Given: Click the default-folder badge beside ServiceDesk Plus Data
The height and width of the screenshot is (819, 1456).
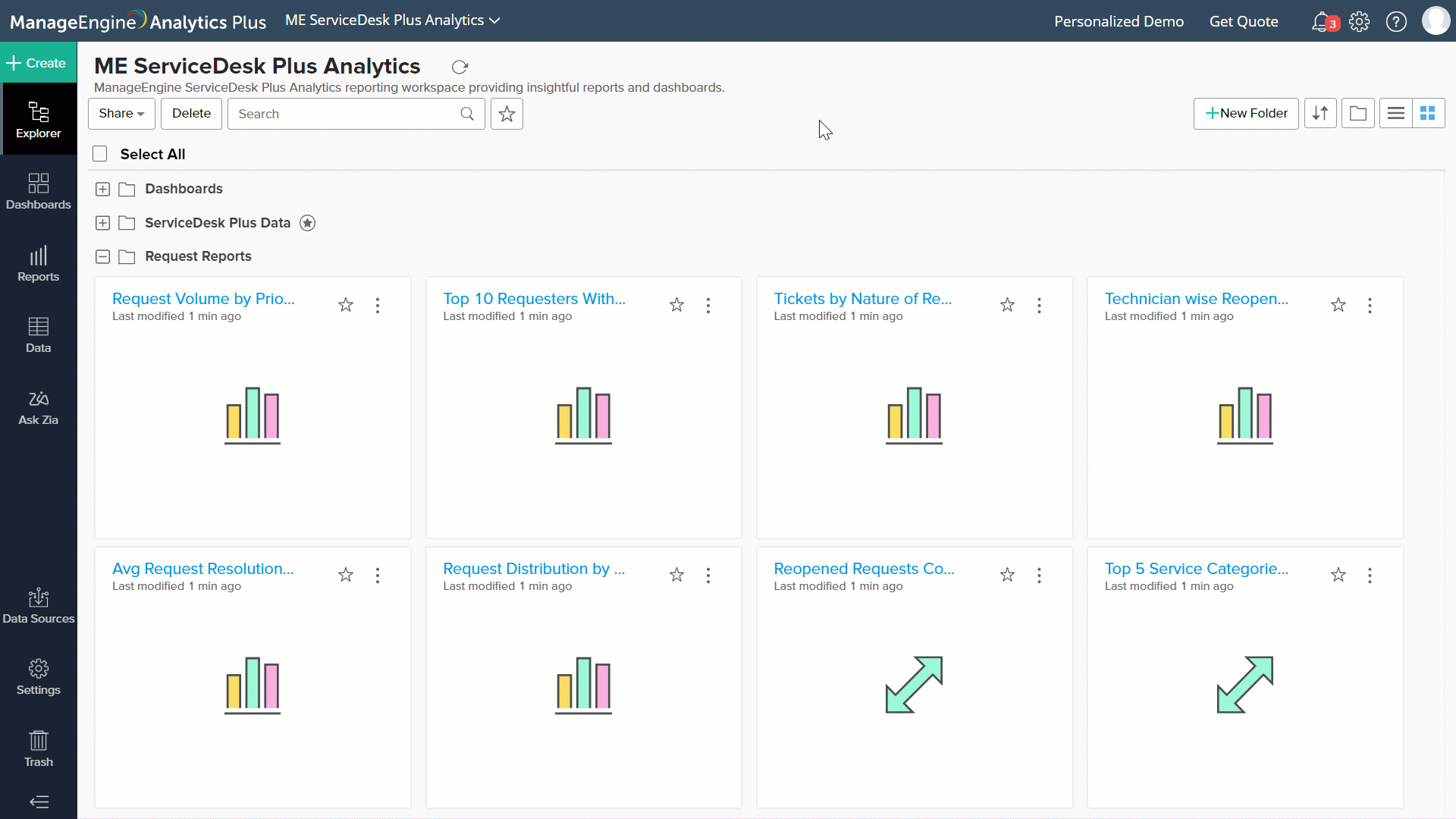Looking at the screenshot, I should (x=307, y=223).
